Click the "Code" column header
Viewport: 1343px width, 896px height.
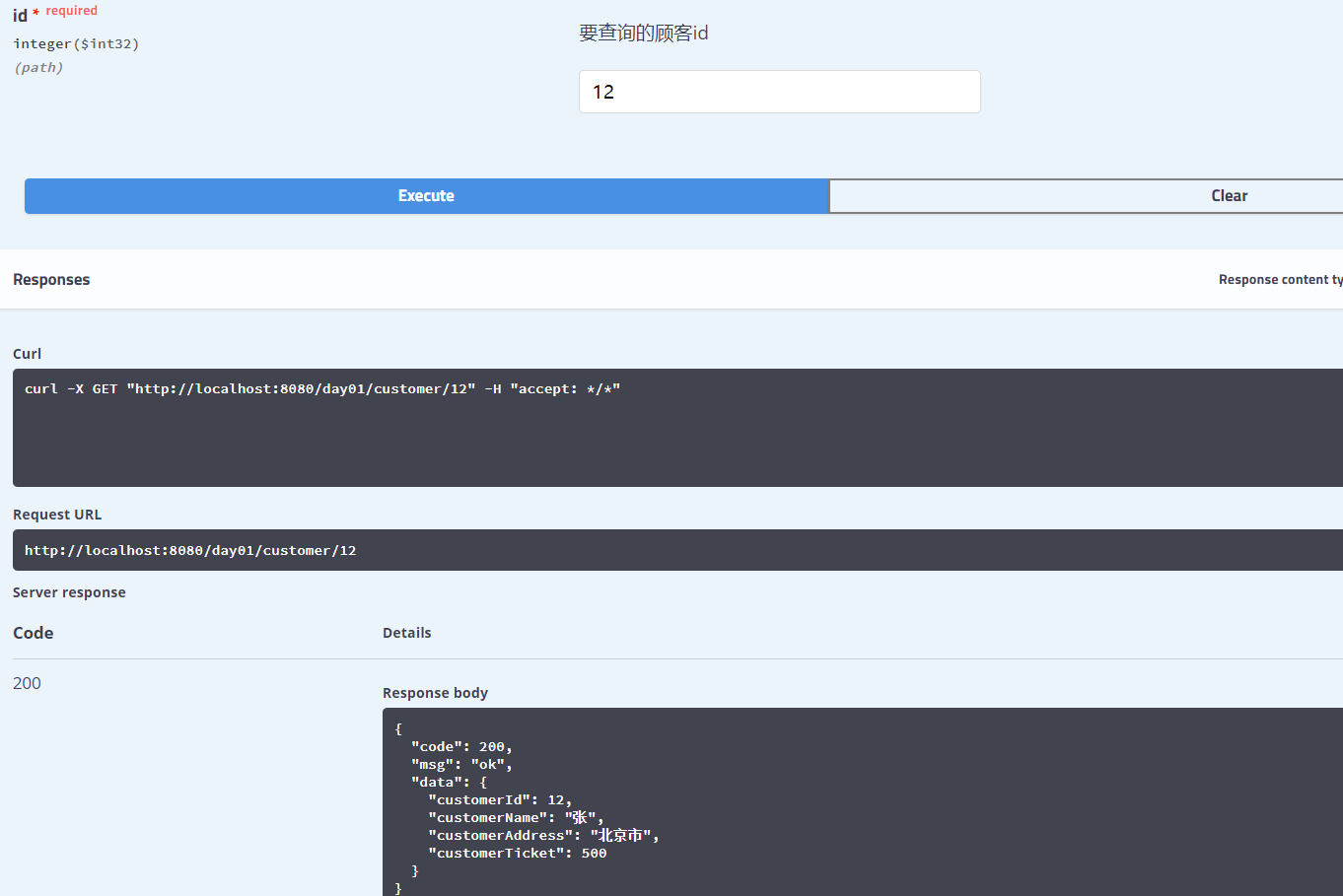(33, 633)
